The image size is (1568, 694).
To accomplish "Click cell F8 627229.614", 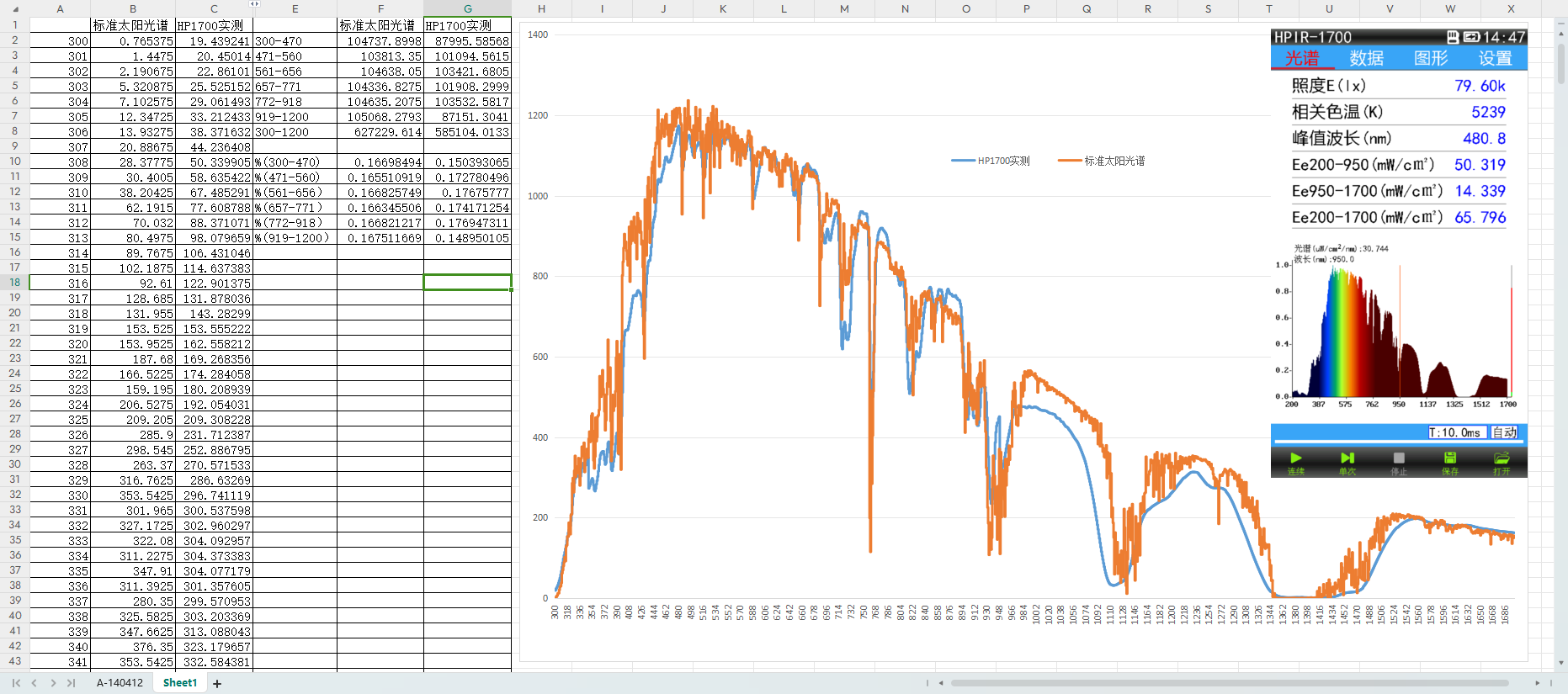I will coord(380,131).
